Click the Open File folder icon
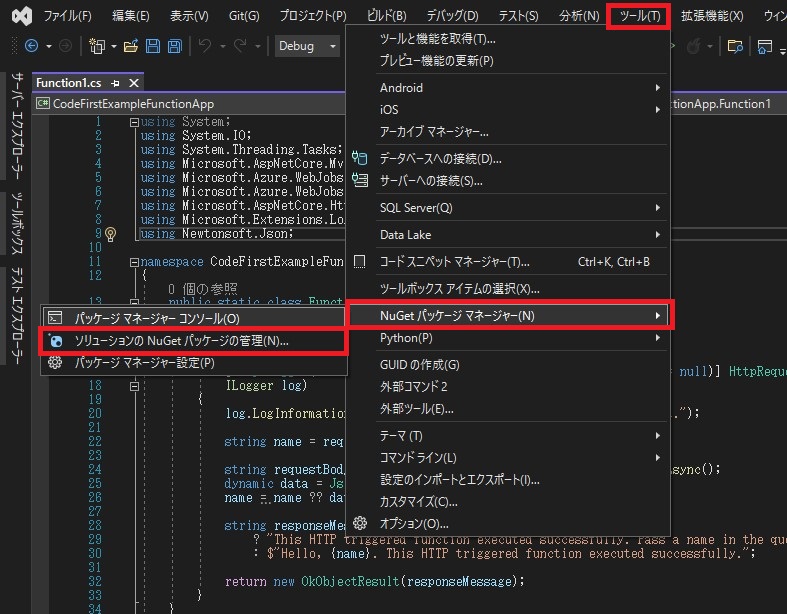This screenshot has width=787, height=614. click(x=131, y=46)
